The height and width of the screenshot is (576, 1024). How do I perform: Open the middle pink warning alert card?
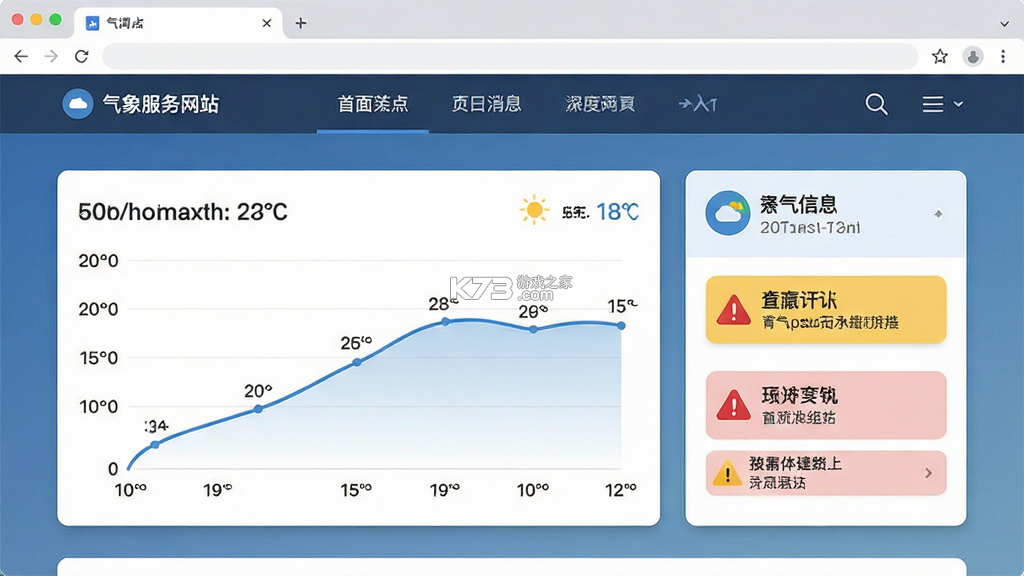click(825, 405)
